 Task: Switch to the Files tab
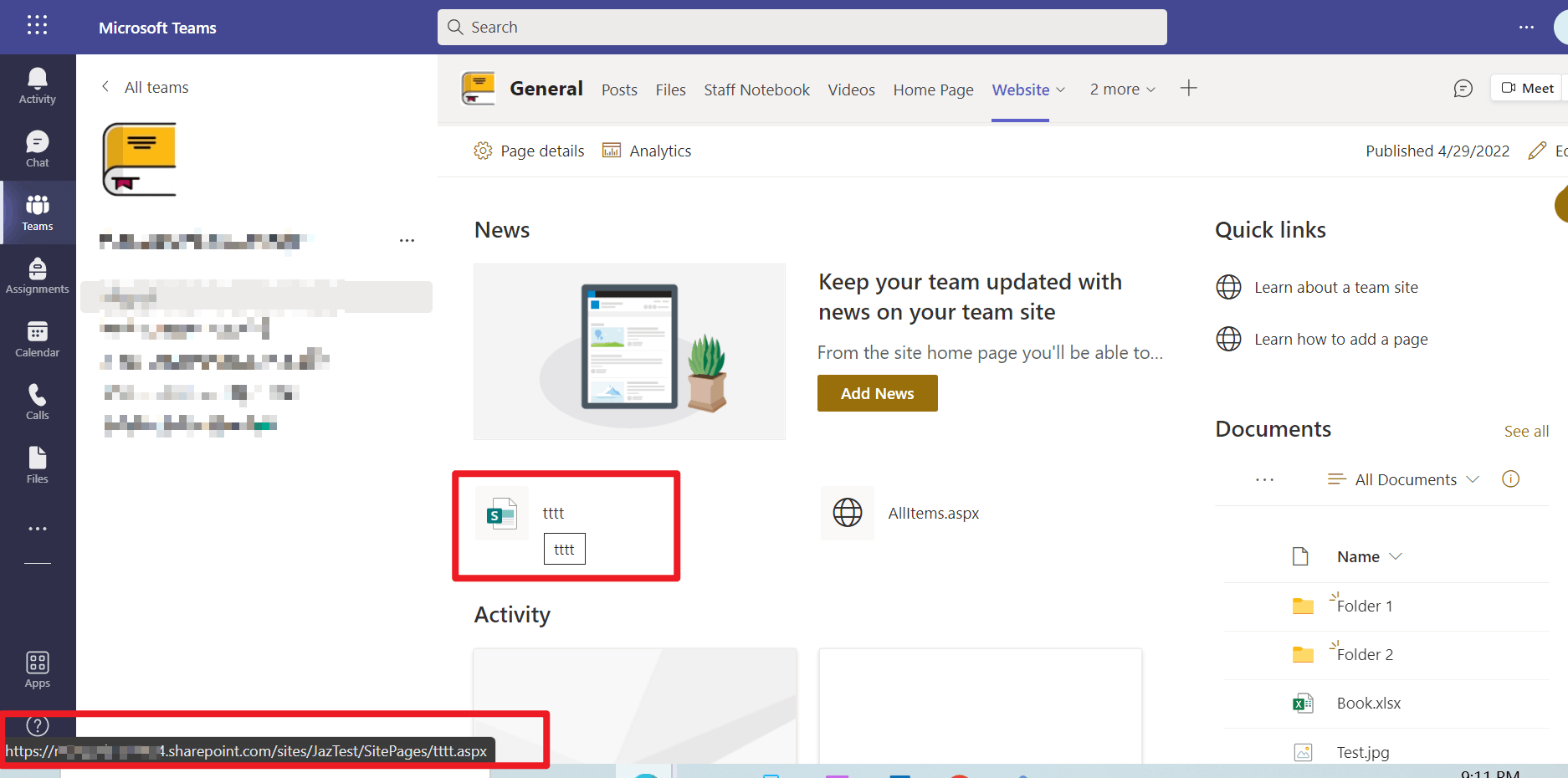(670, 90)
